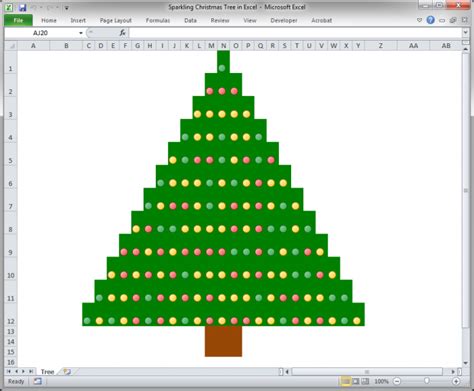
Task: Switch to Normal view in status bar
Action: (345, 381)
